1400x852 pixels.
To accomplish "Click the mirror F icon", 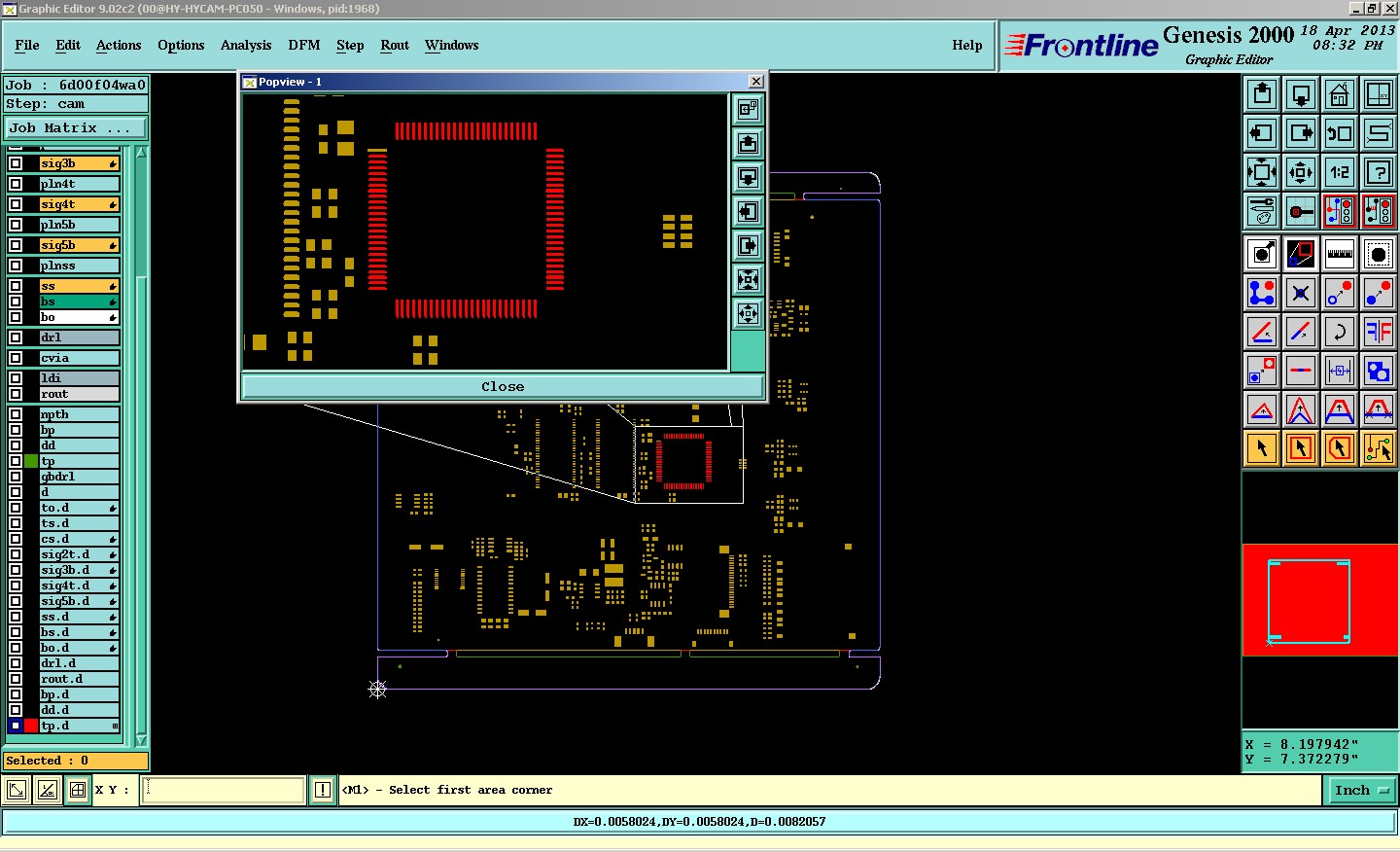I will [x=1379, y=332].
